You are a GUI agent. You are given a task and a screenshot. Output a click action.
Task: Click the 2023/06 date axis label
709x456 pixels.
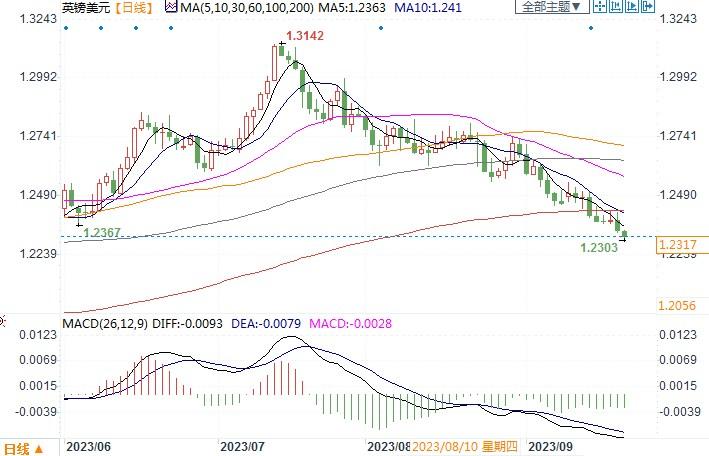(x=88, y=447)
